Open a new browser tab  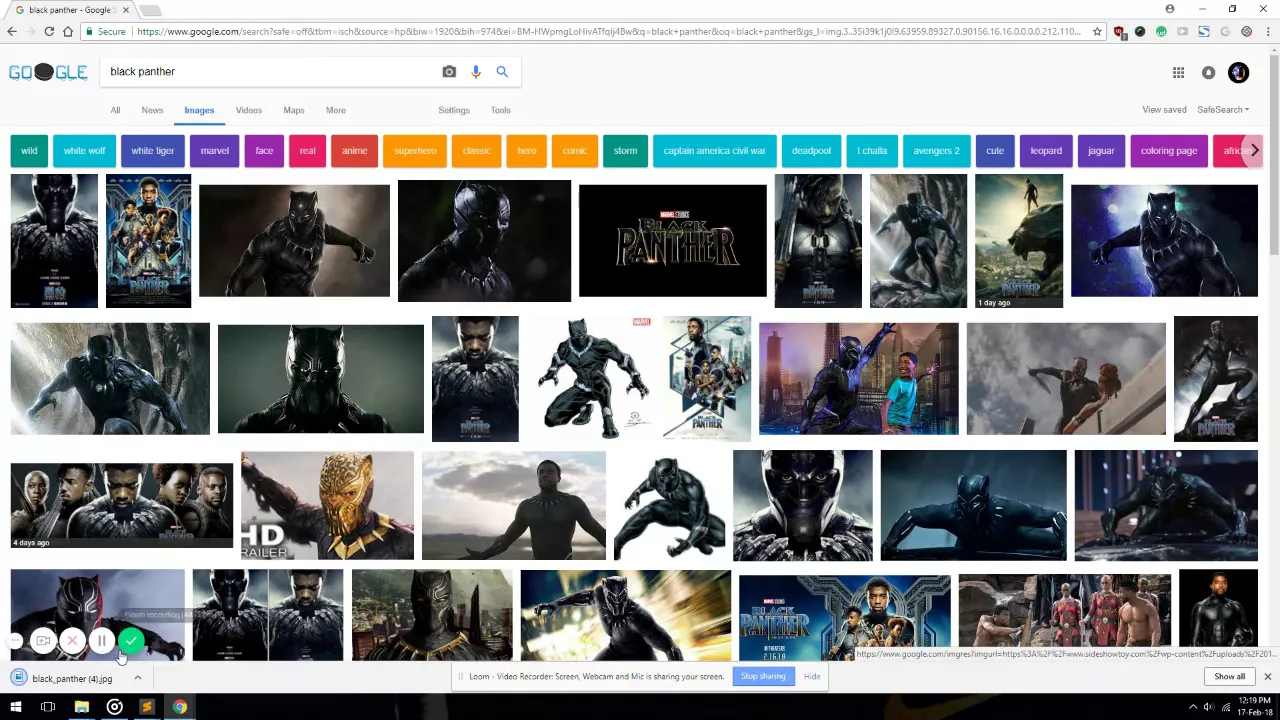tap(149, 10)
